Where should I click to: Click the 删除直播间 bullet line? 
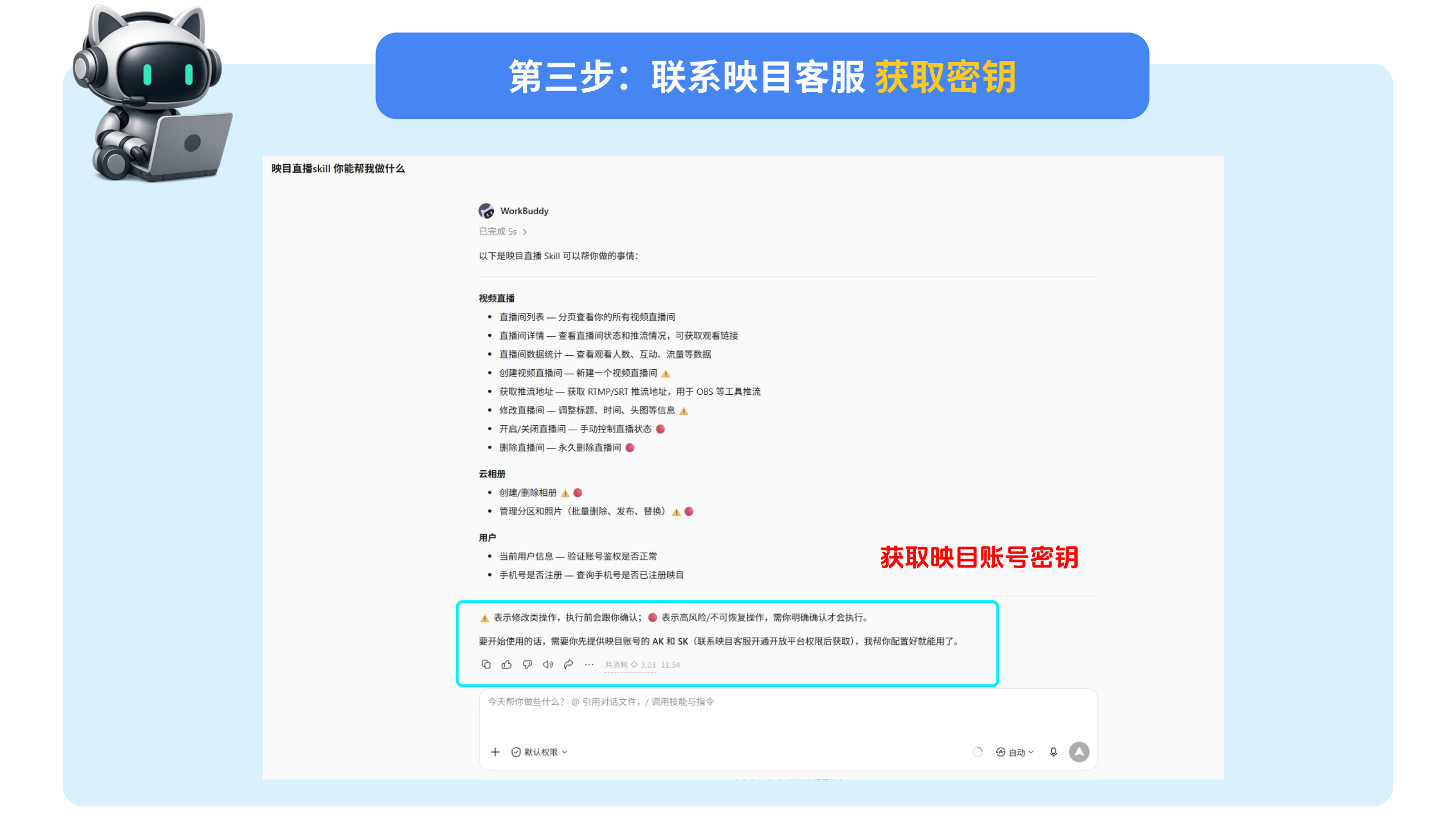566,448
